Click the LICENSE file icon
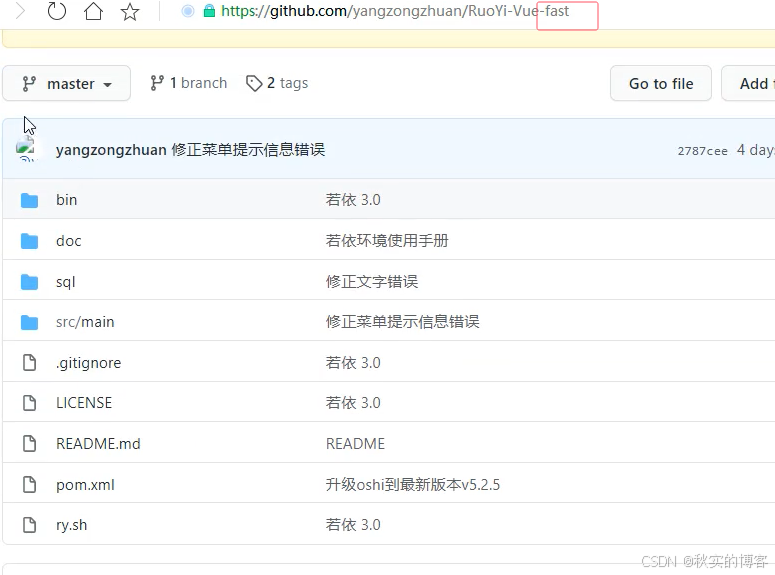 click(x=30, y=403)
